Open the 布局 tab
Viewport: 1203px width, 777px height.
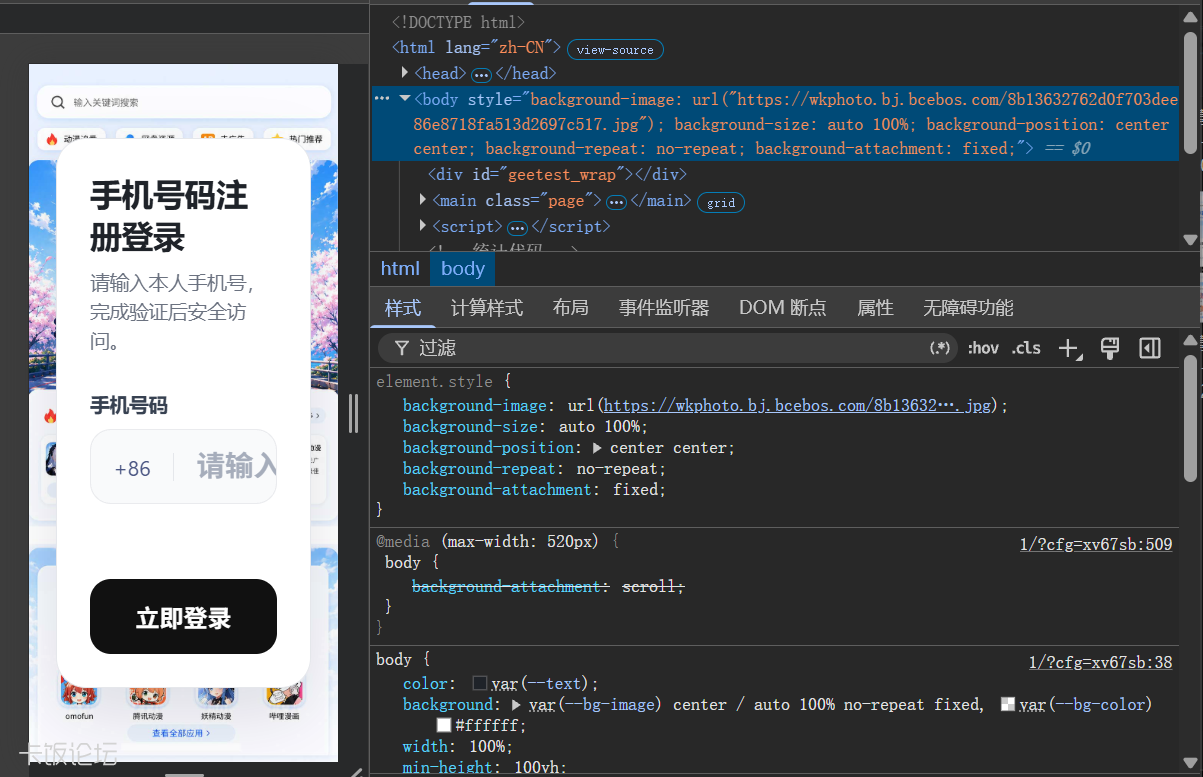pyautogui.click(x=571, y=308)
